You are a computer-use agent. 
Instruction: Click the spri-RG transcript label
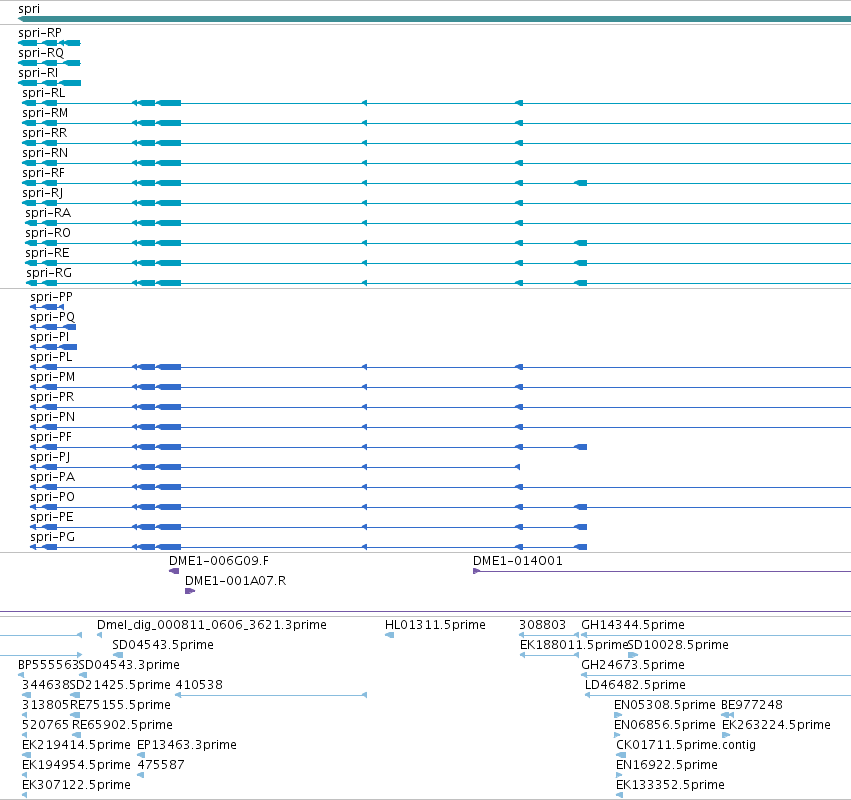click(49, 273)
